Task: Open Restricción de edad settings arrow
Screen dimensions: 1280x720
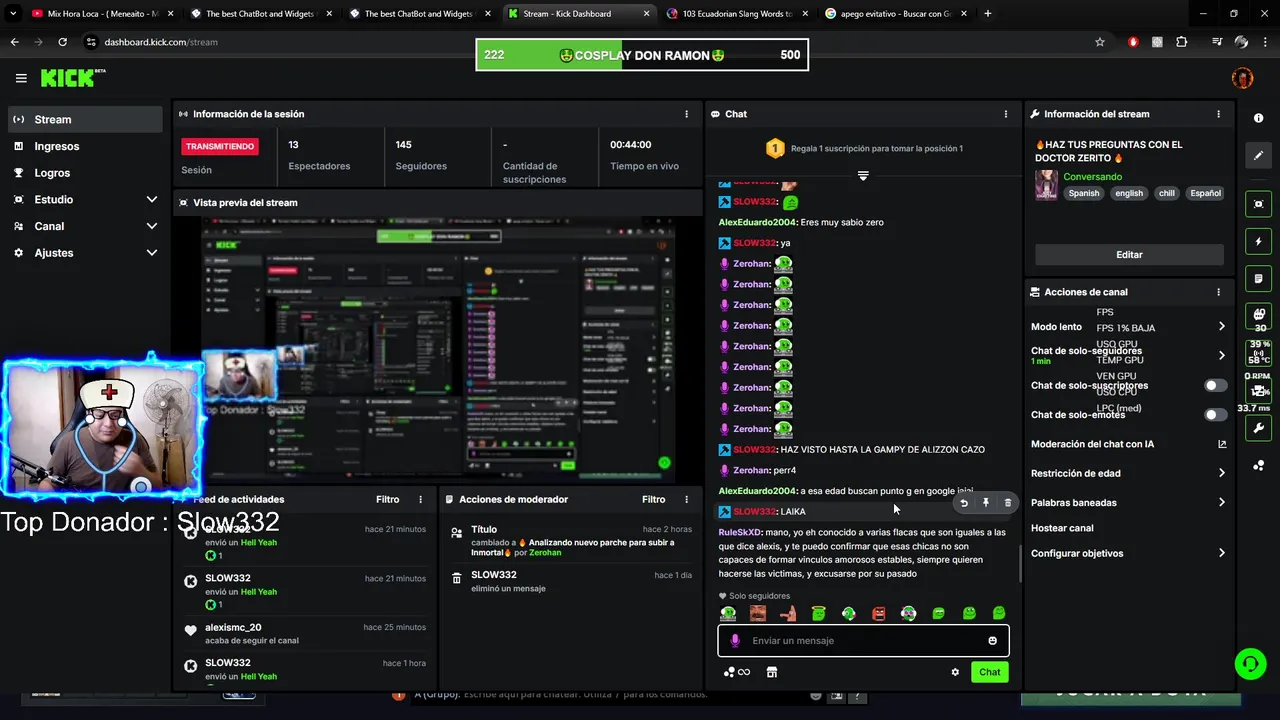Action: [x=1221, y=473]
